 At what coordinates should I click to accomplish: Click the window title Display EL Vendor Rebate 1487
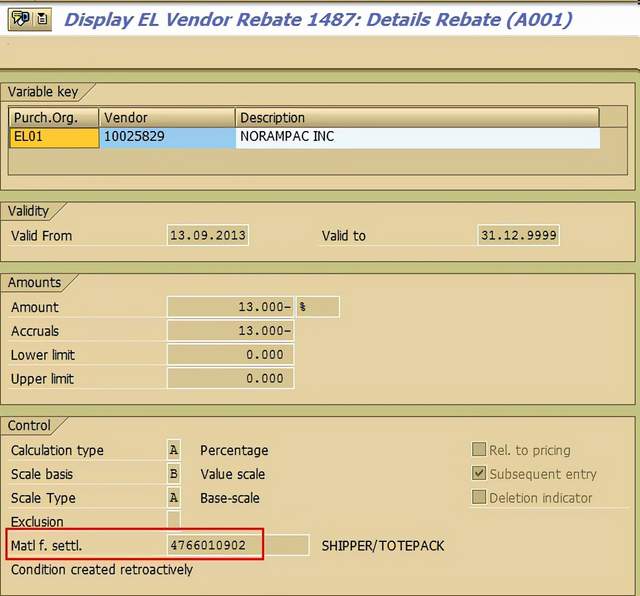(318, 20)
